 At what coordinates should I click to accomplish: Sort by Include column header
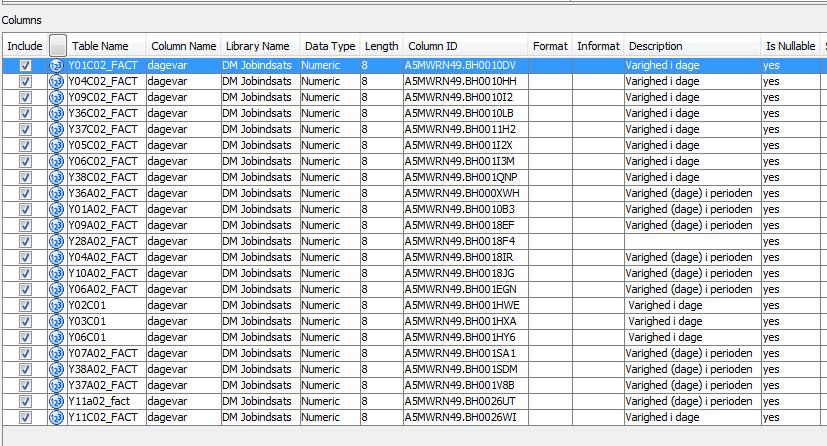pyautogui.click(x=24, y=46)
